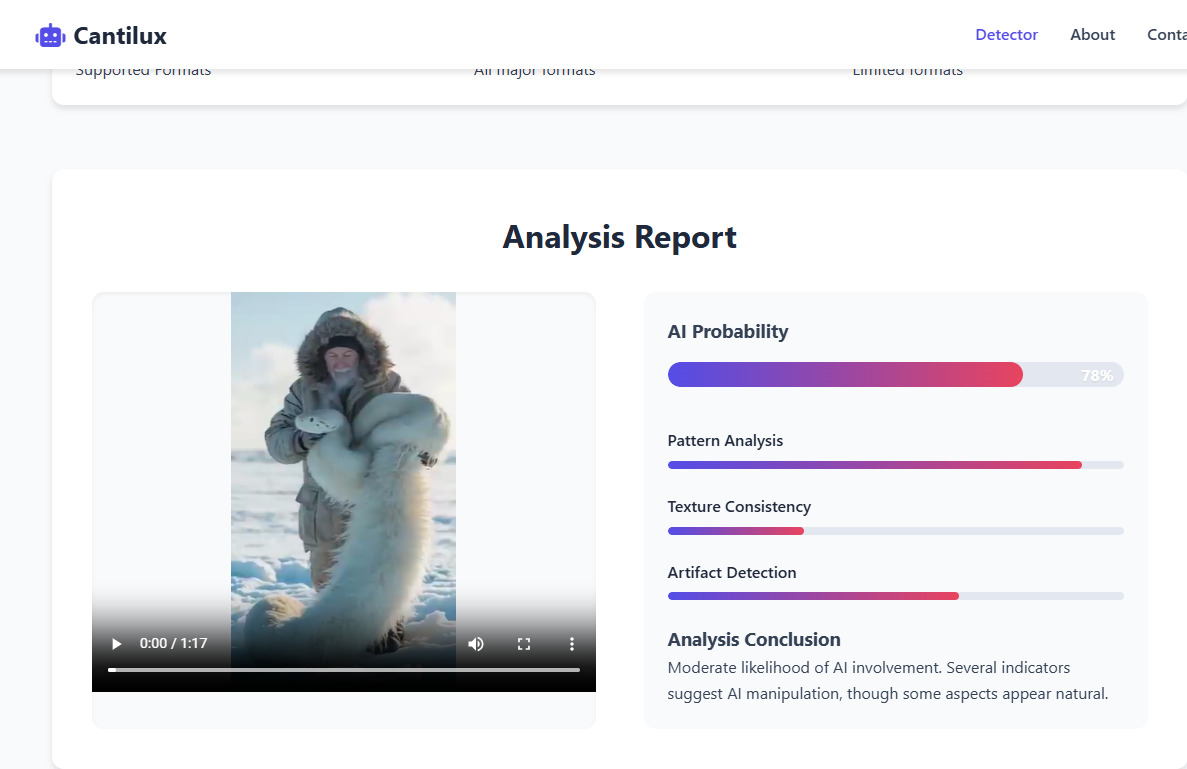Open the video's three-dot options menu
This screenshot has width=1187, height=769.
tap(572, 644)
